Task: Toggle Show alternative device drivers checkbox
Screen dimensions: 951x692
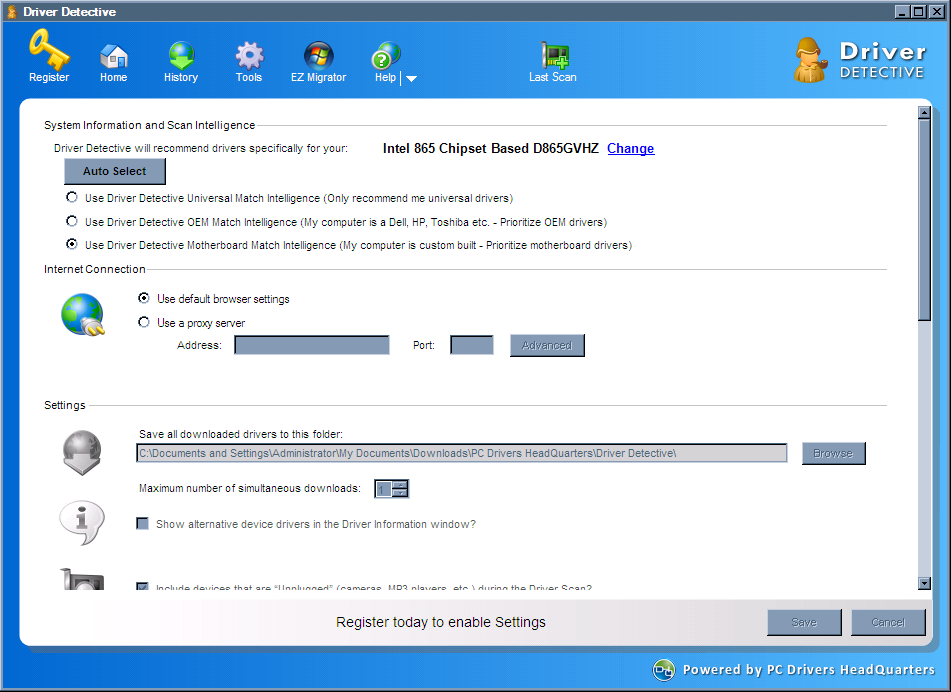Action: coord(142,524)
